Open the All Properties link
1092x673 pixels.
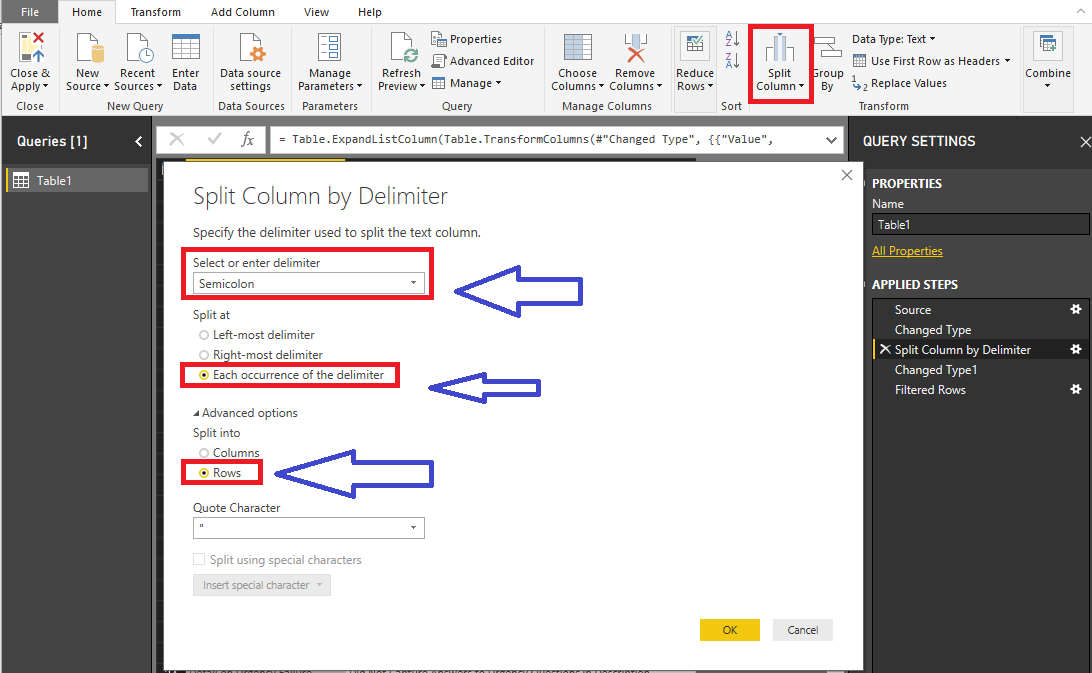[x=907, y=251]
